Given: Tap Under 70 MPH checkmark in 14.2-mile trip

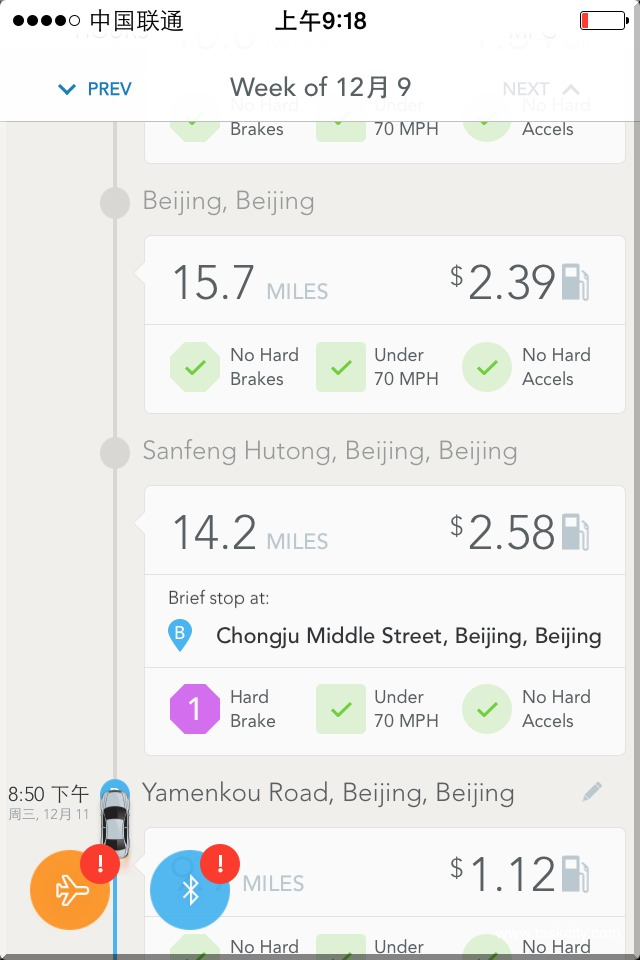Looking at the screenshot, I should point(341,709).
